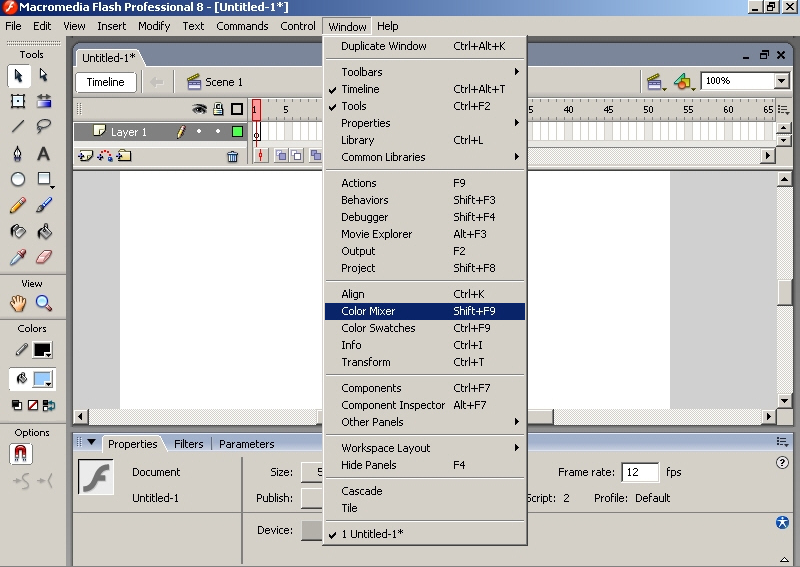Switch to the Filters tab
The image size is (800, 567).
pos(188,444)
